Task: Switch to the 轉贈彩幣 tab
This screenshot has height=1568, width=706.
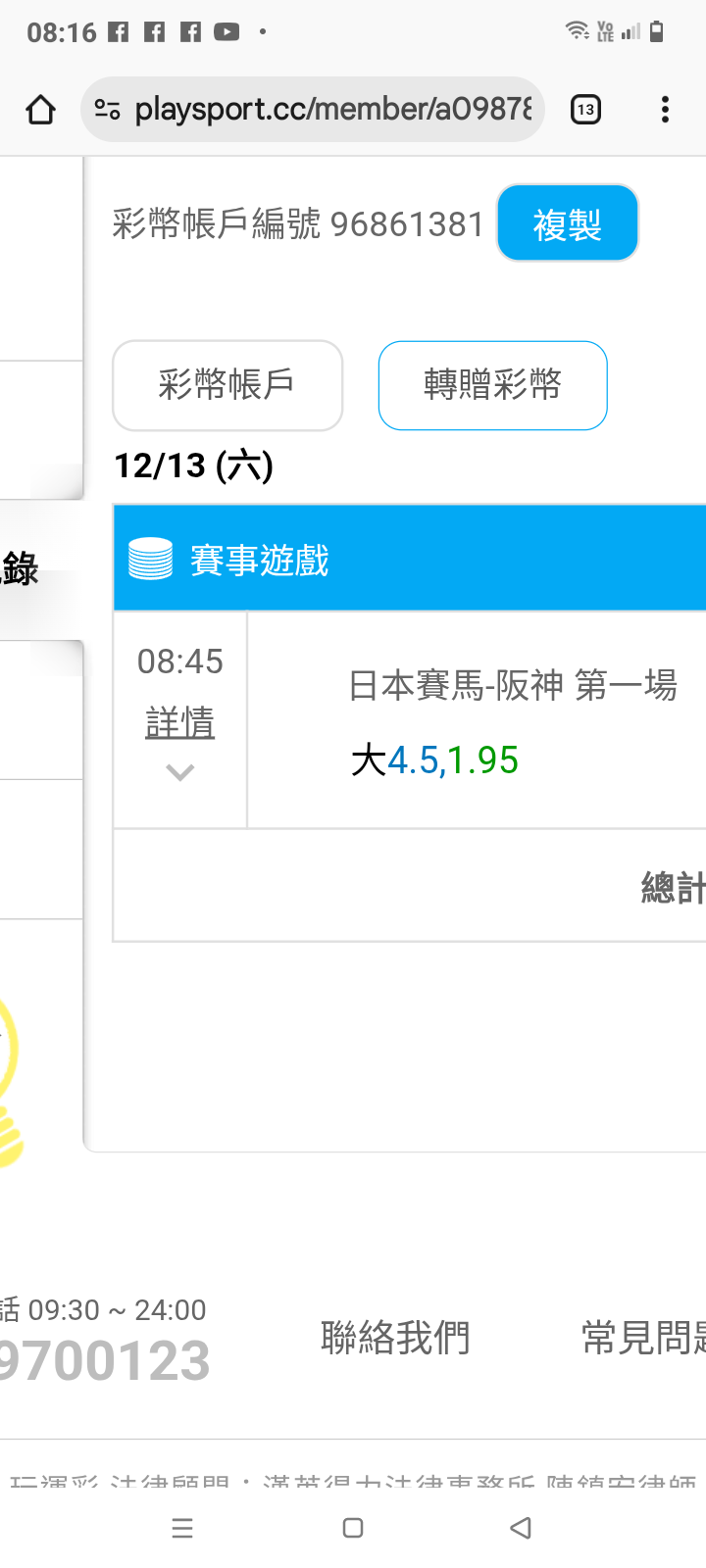Action: click(x=492, y=385)
